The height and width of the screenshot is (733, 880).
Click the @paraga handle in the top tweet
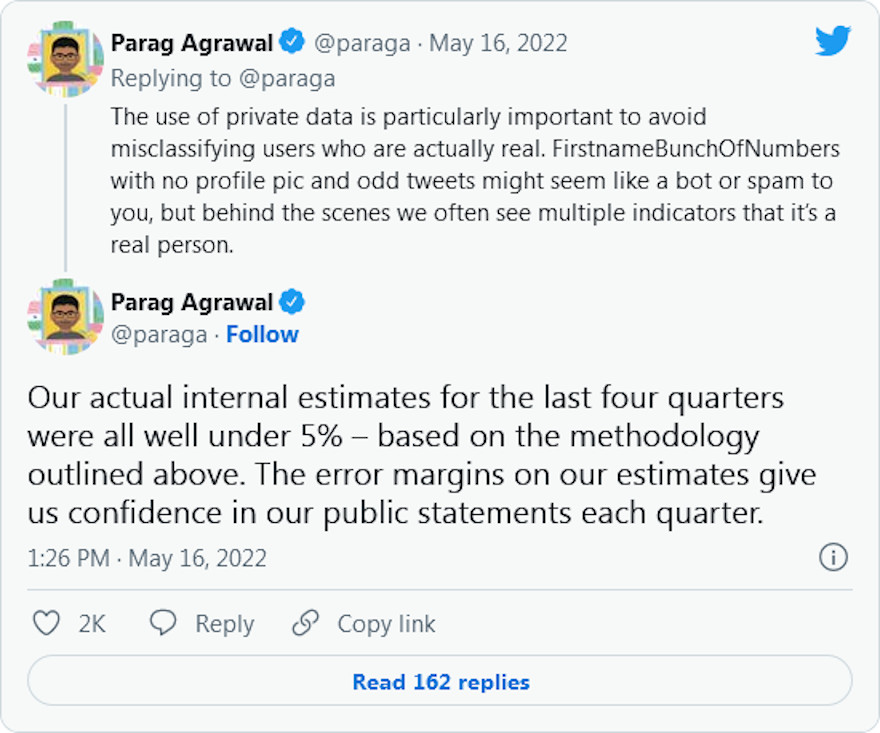(x=361, y=43)
